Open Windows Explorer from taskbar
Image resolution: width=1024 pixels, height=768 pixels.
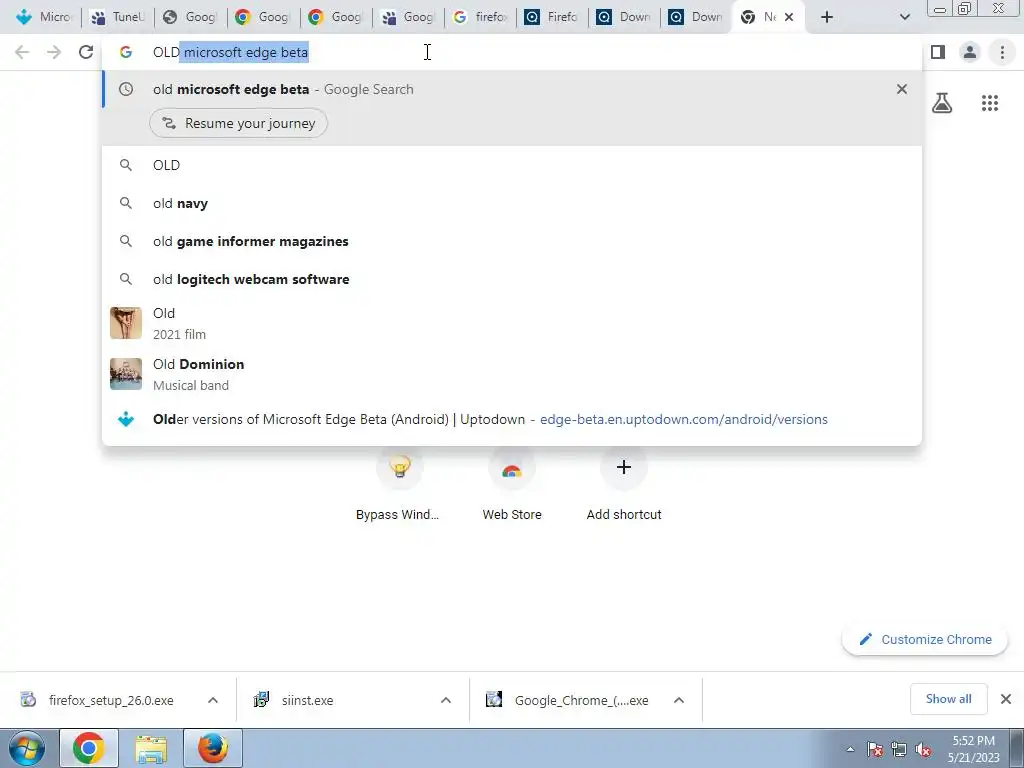pyautogui.click(x=151, y=748)
